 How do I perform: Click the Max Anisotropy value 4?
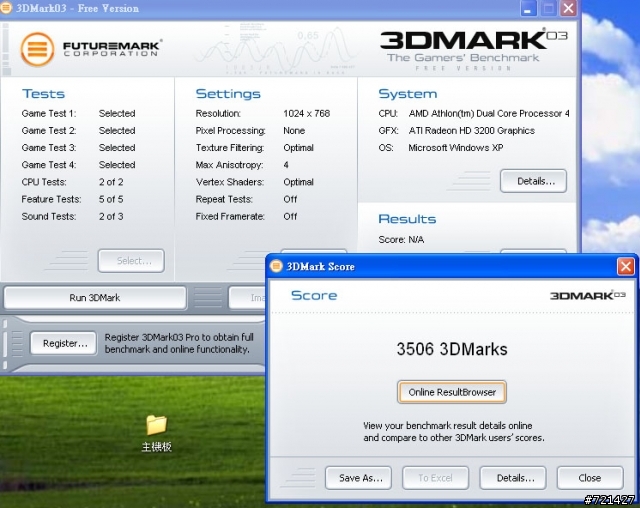click(286, 165)
